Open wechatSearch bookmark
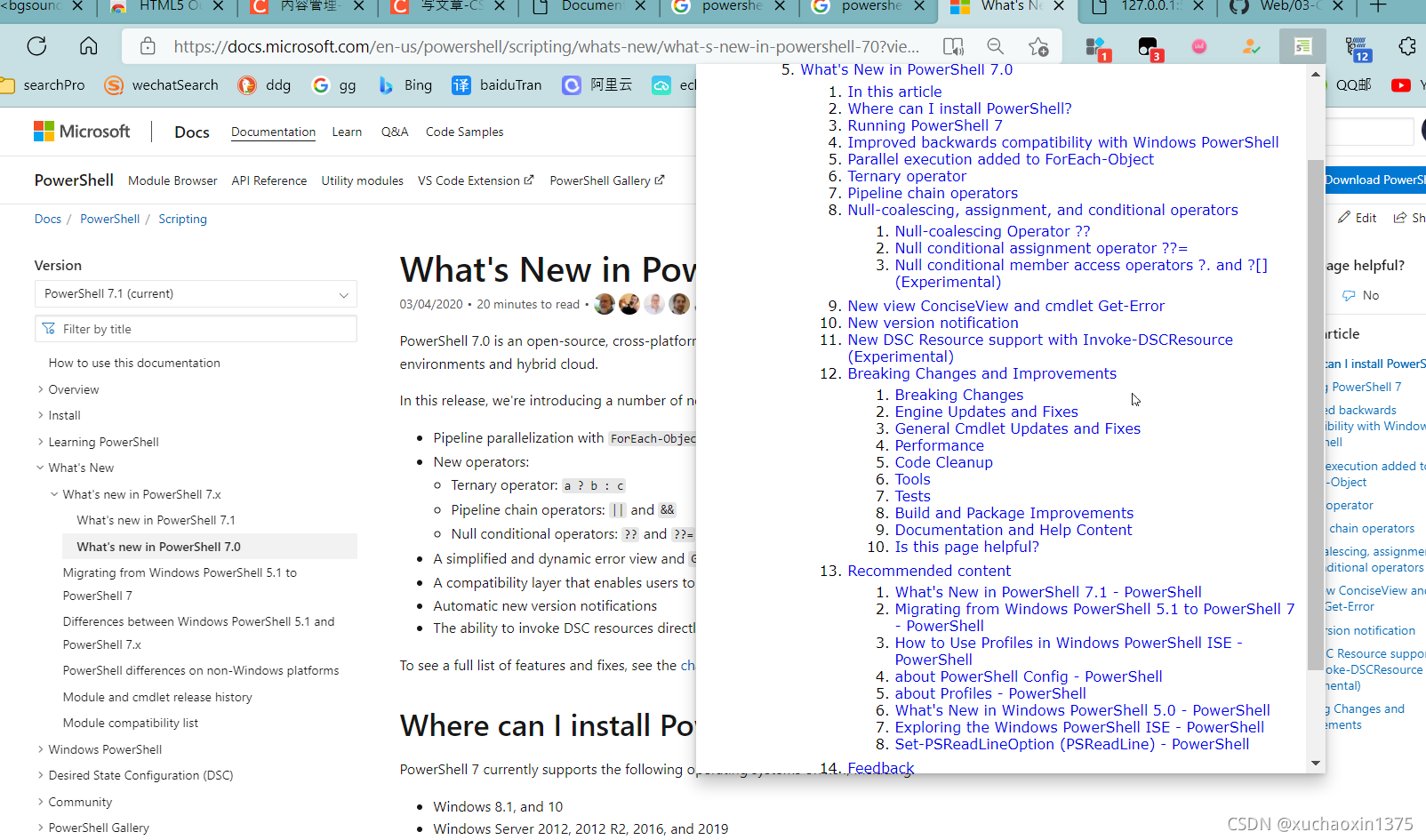The height and width of the screenshot is (840, 1426). click(x=161, y=85)
